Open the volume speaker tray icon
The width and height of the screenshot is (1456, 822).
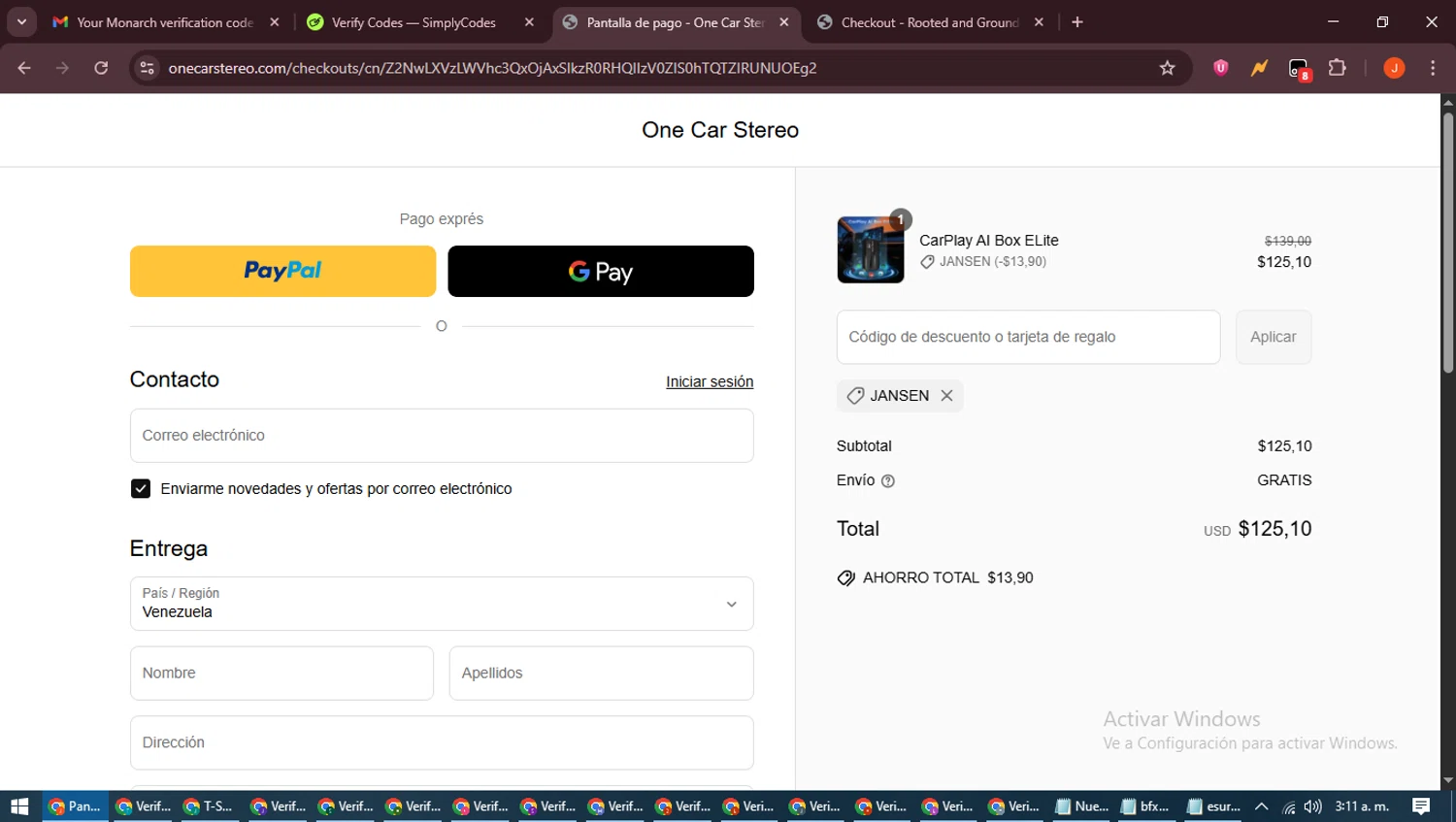(x=1312, y=806)
